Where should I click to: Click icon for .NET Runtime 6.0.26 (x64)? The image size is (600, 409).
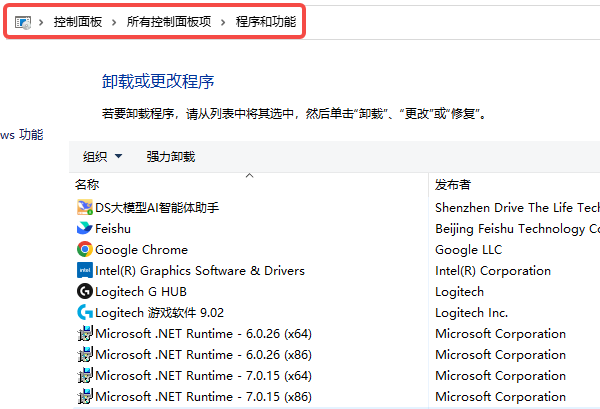(84, 334)
